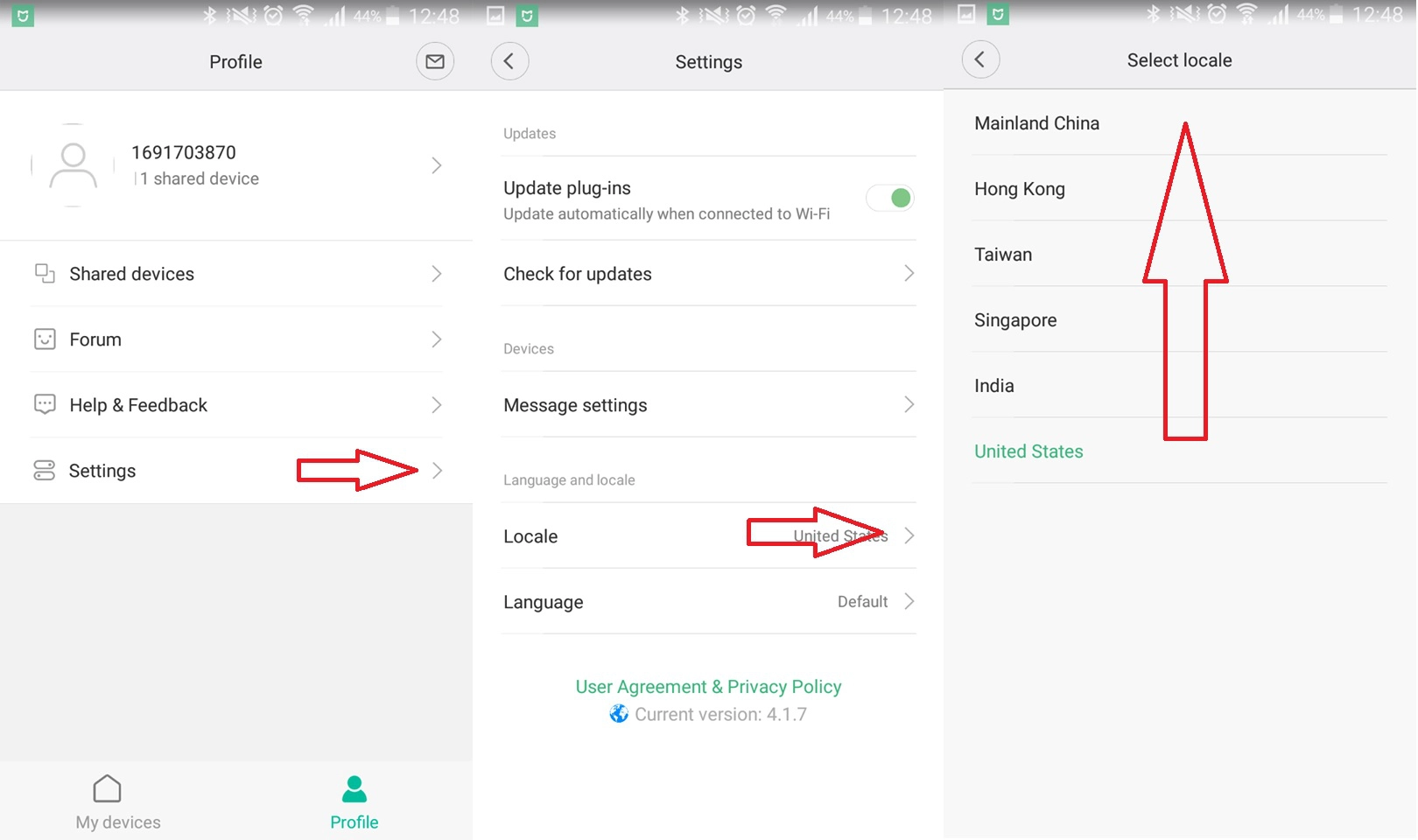1418x840 pixels.
Task: Open Message settings via its chevron
Action: (909, 404)
